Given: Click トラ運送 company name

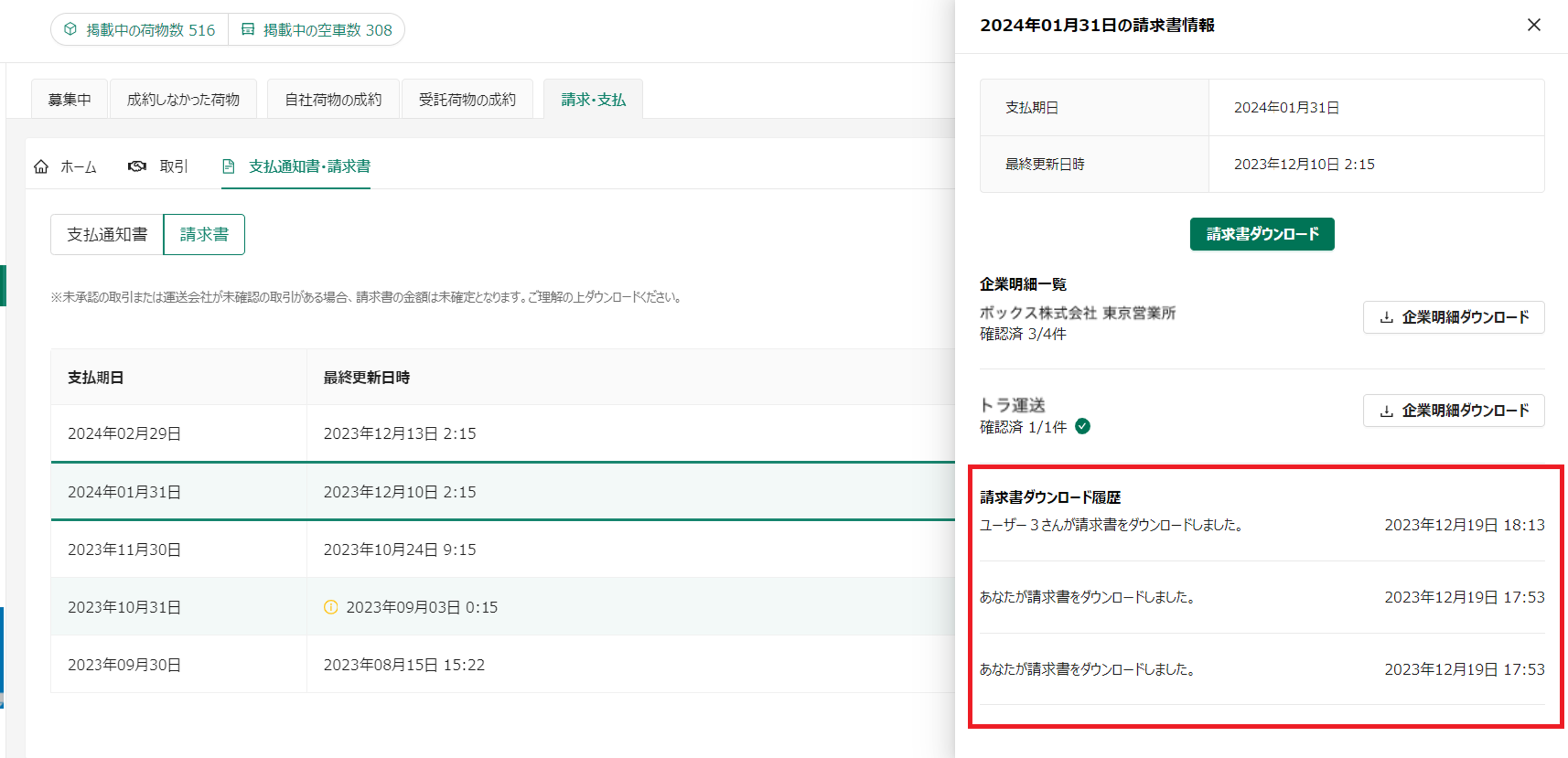Looking at the screenshot, I should coord(1012,405).
